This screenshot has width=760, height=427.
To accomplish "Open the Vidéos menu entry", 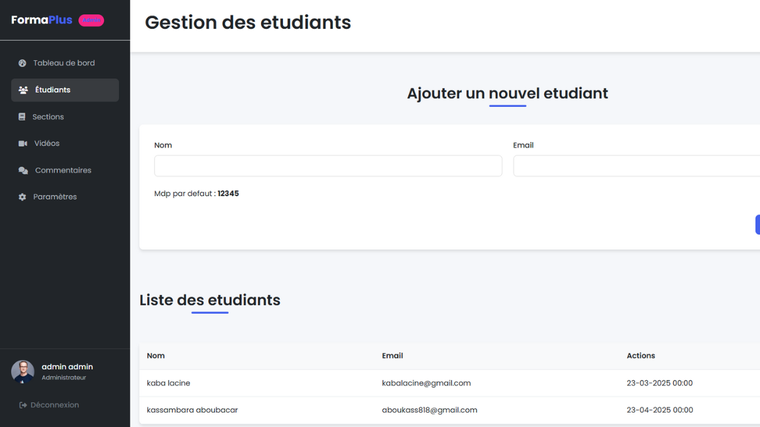I will click(47, 144).
